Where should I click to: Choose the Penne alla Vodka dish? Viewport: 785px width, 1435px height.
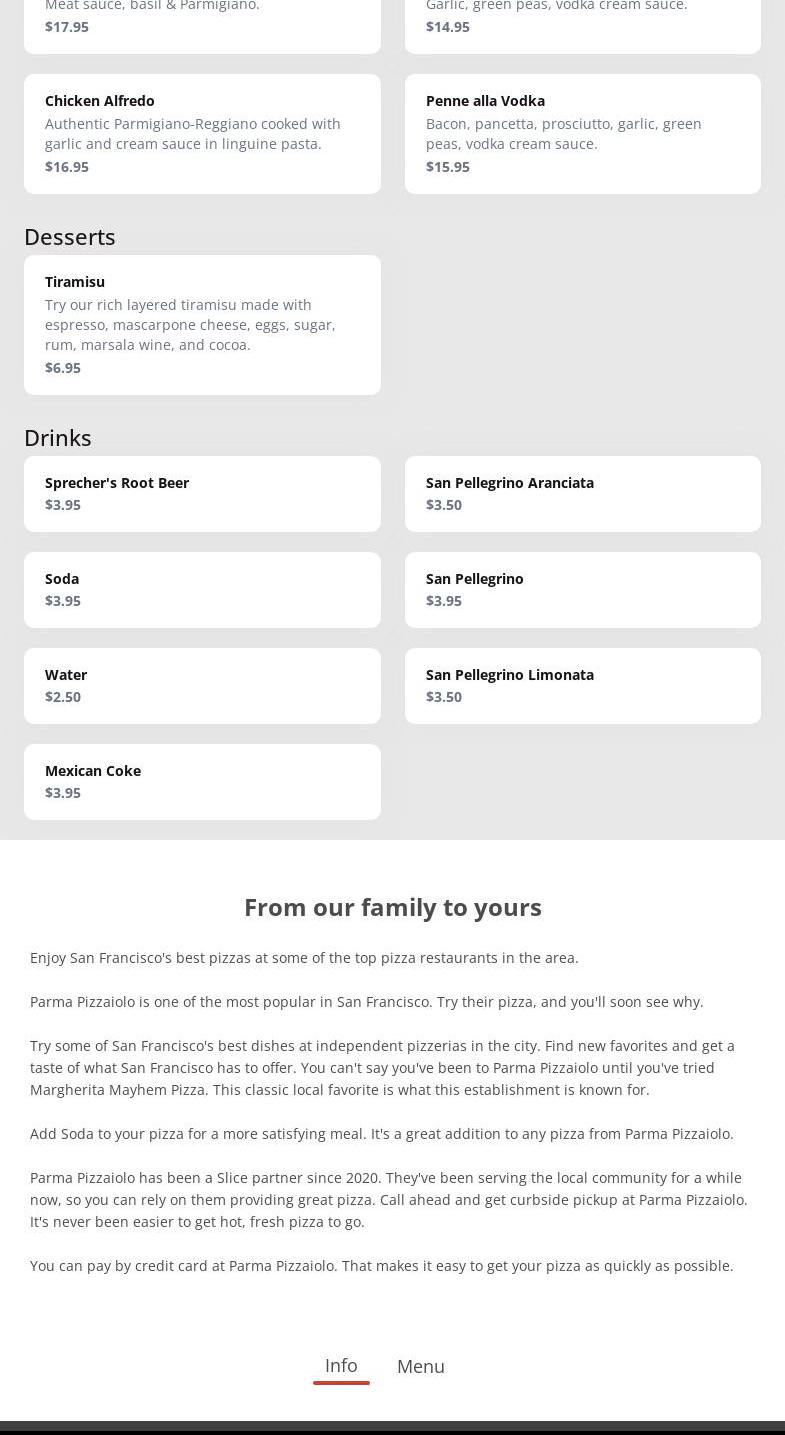point(582,134)
